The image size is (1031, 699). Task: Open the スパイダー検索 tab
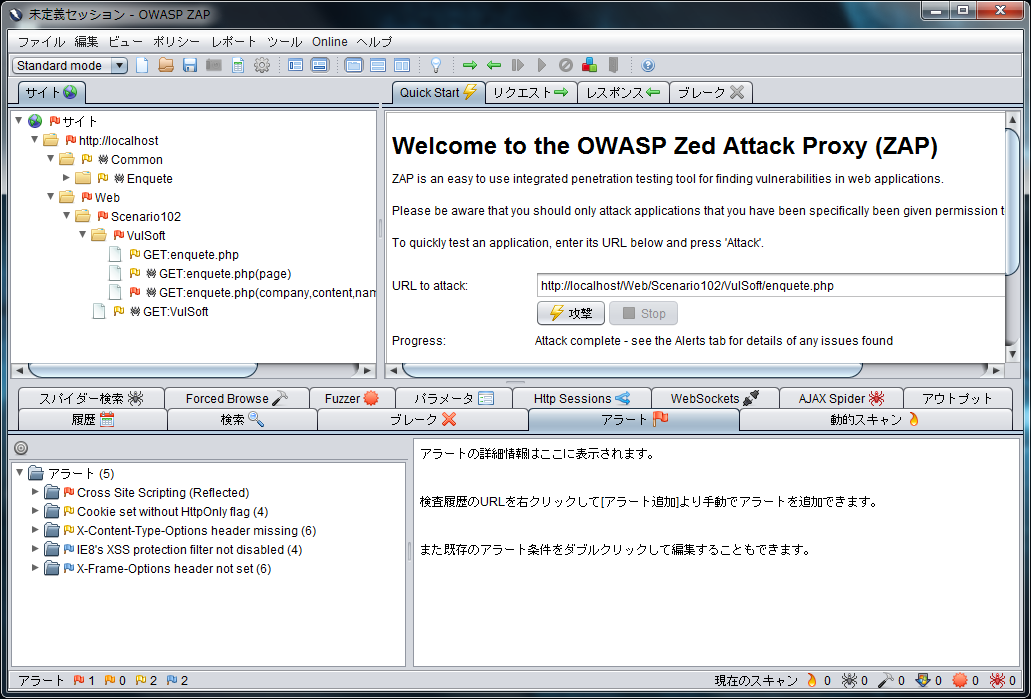click(91, 398)
